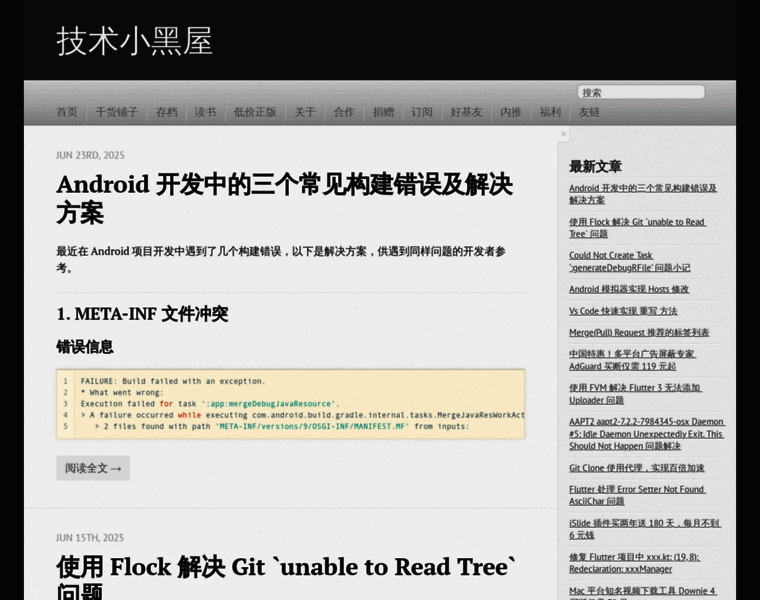The height and width of the screenshot is (600, 760).
Task: Open the 关于 about page
Action: coord(305,112)
